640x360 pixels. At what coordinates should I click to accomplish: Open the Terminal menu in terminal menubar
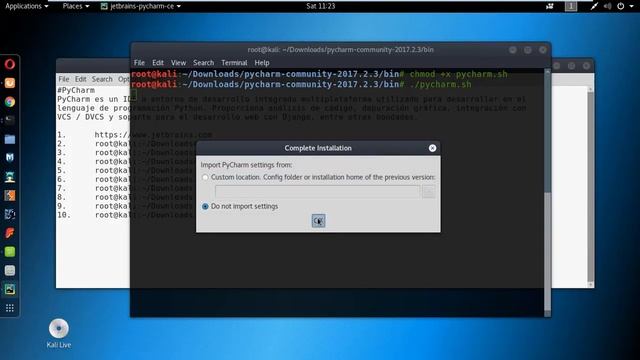[234, 63]
